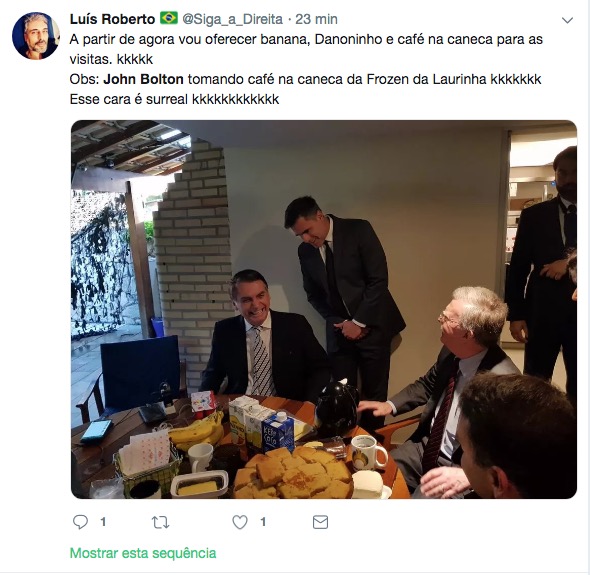Expand the tweet options chevron menu
The width and height of the screenshot is (590, 575).
point(567,20)
